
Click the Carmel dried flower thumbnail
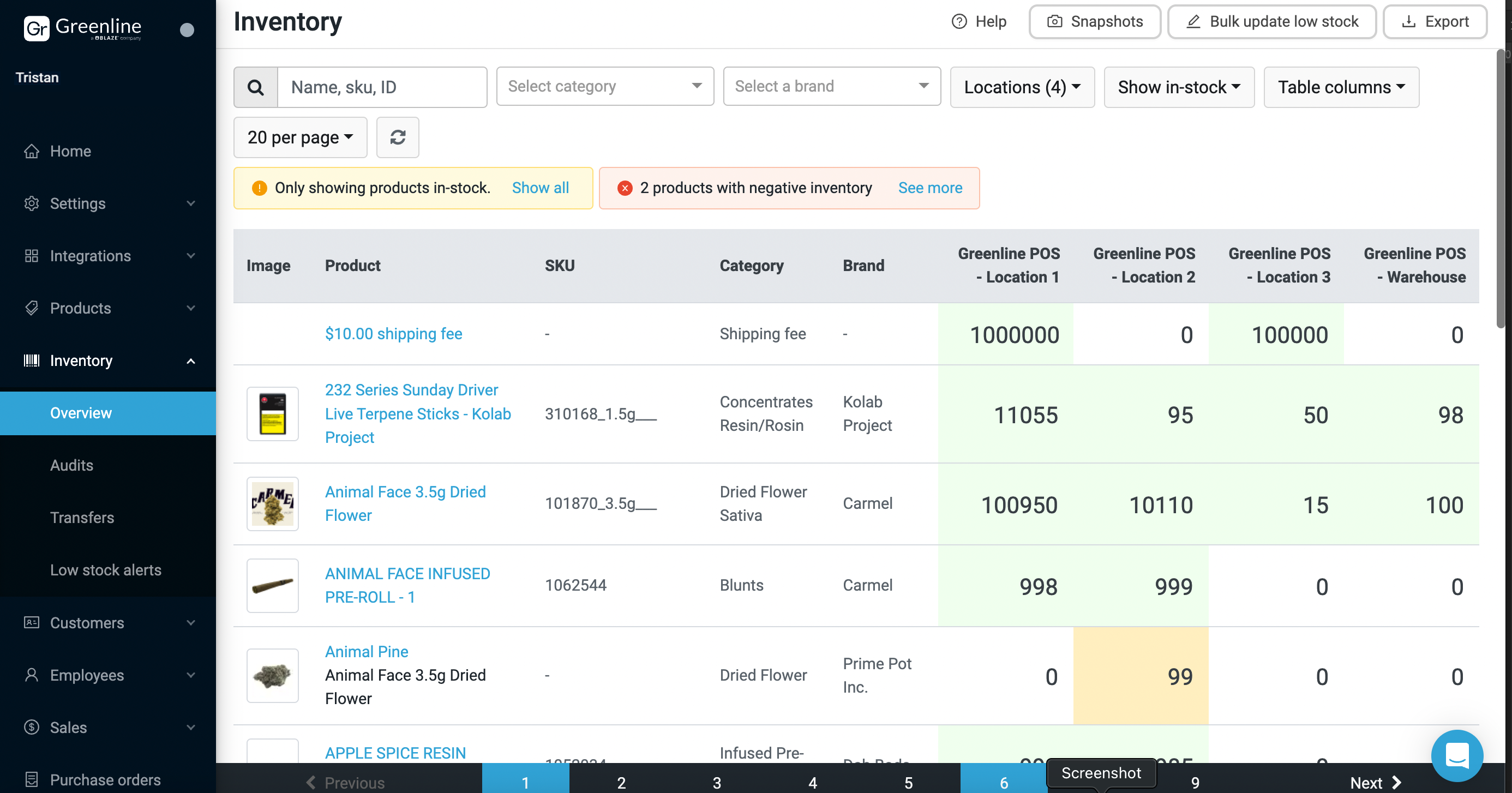[272, 503]
